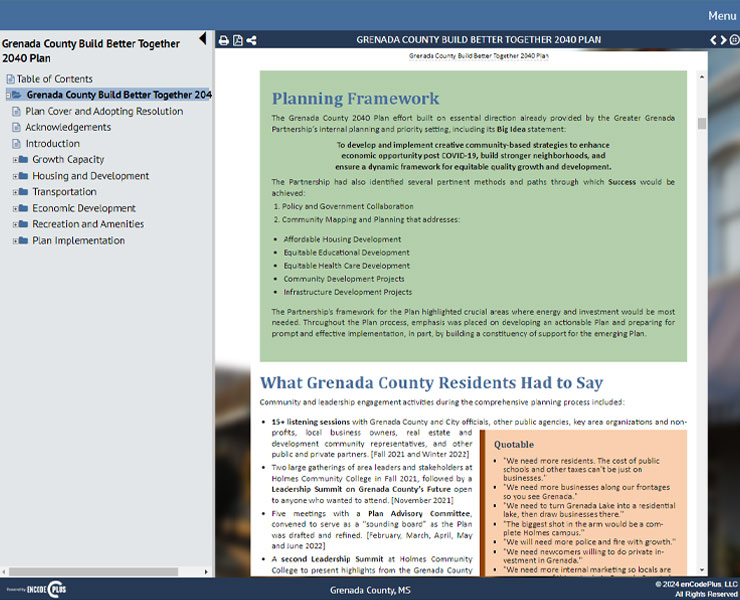Viewport: 740px width, 600px height.
Task: Open Recreation and Amenities section
Action: point(88,224)
